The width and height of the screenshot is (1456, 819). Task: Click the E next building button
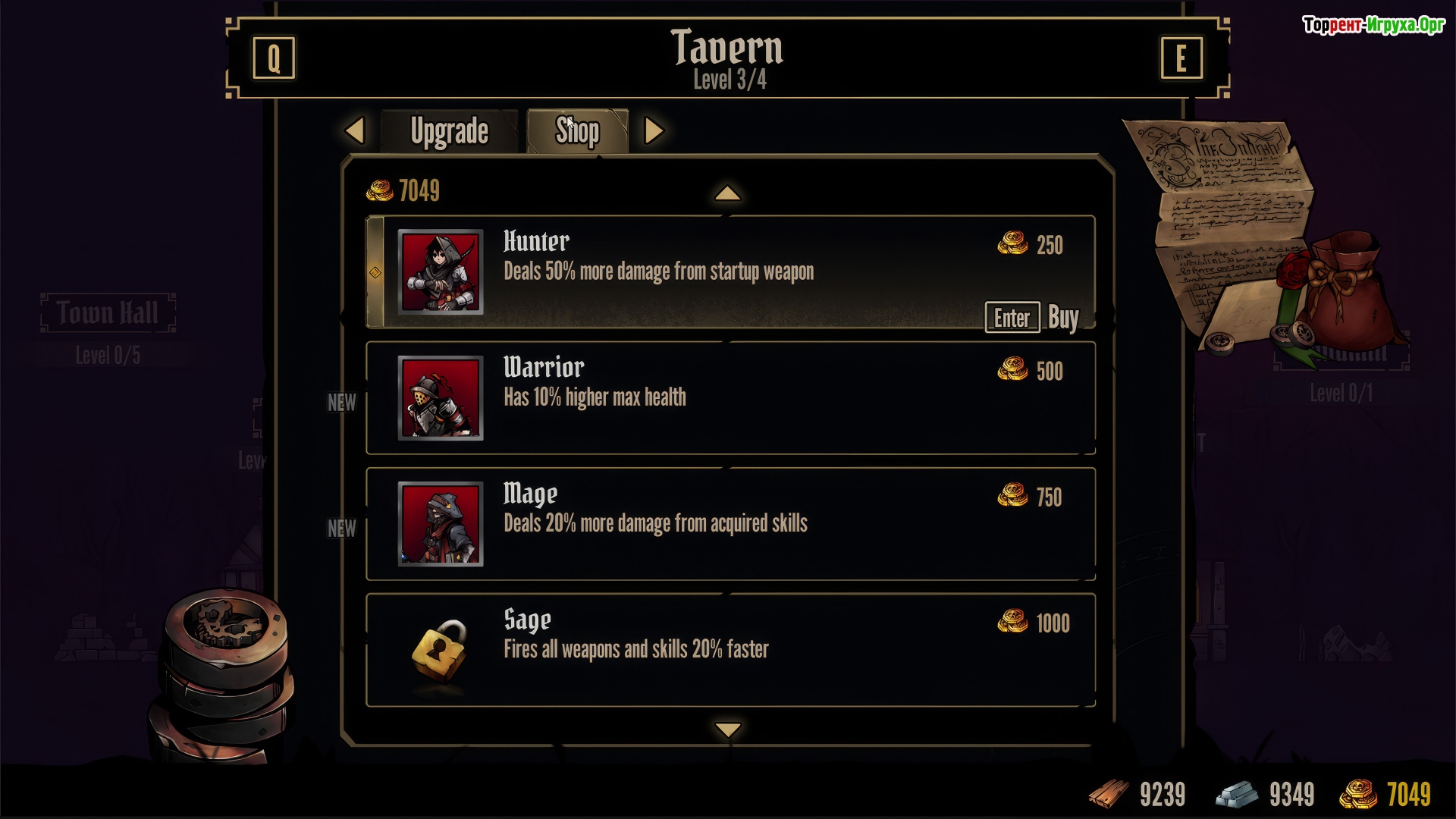1181,58
